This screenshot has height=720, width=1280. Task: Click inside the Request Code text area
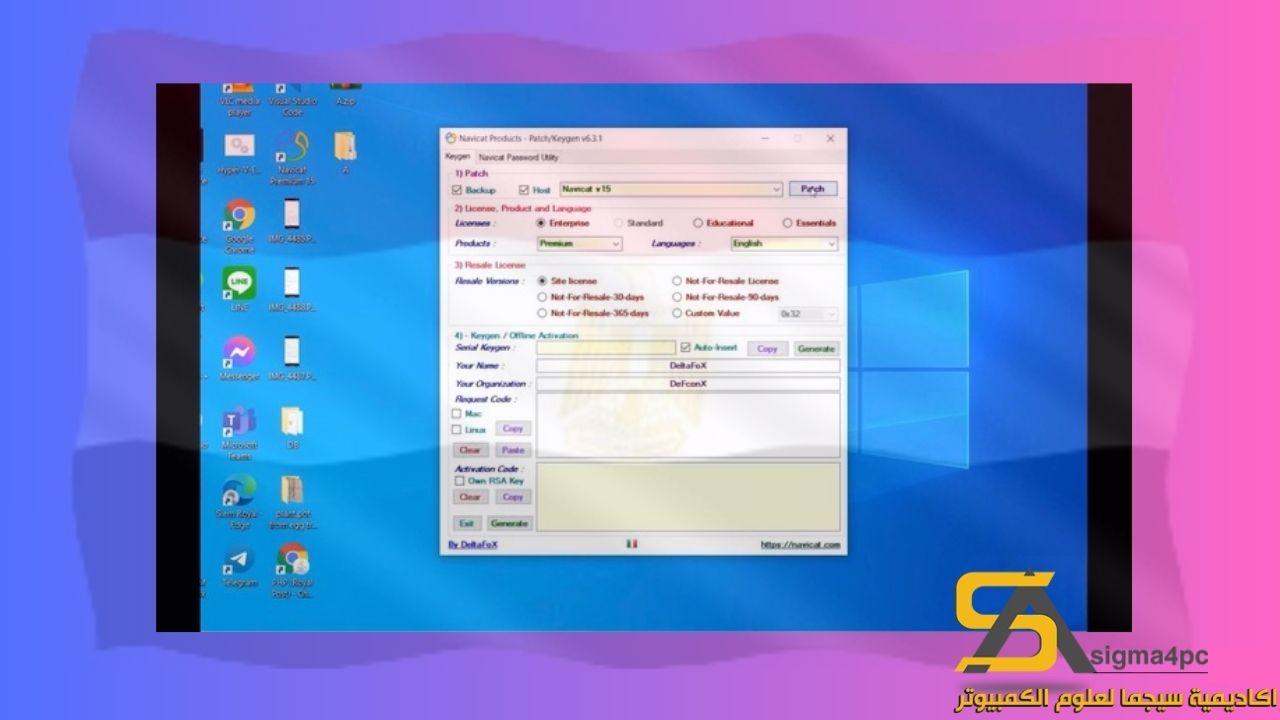pos(688,424)
